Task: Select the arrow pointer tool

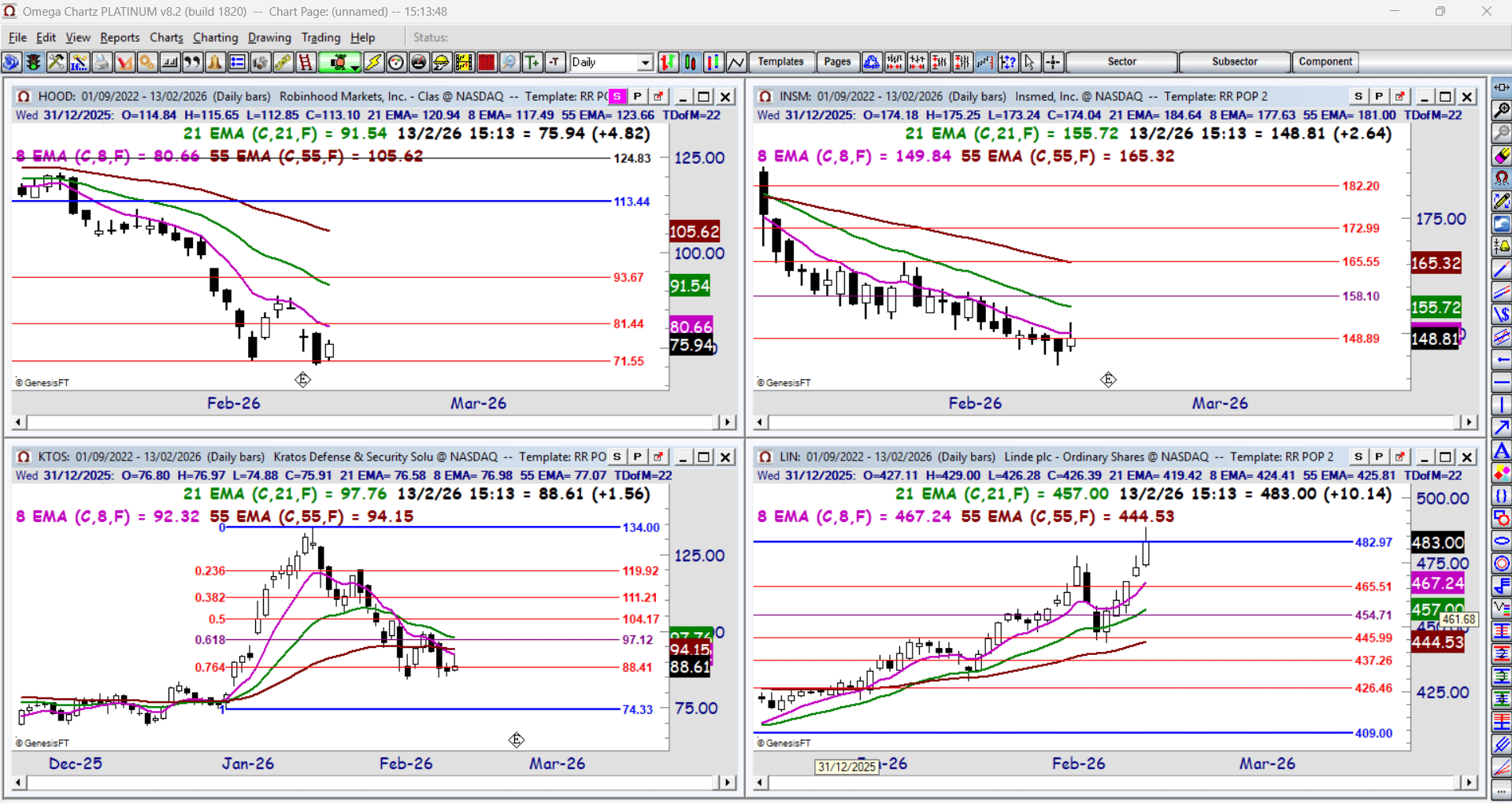Action: tap(1030, 62)
